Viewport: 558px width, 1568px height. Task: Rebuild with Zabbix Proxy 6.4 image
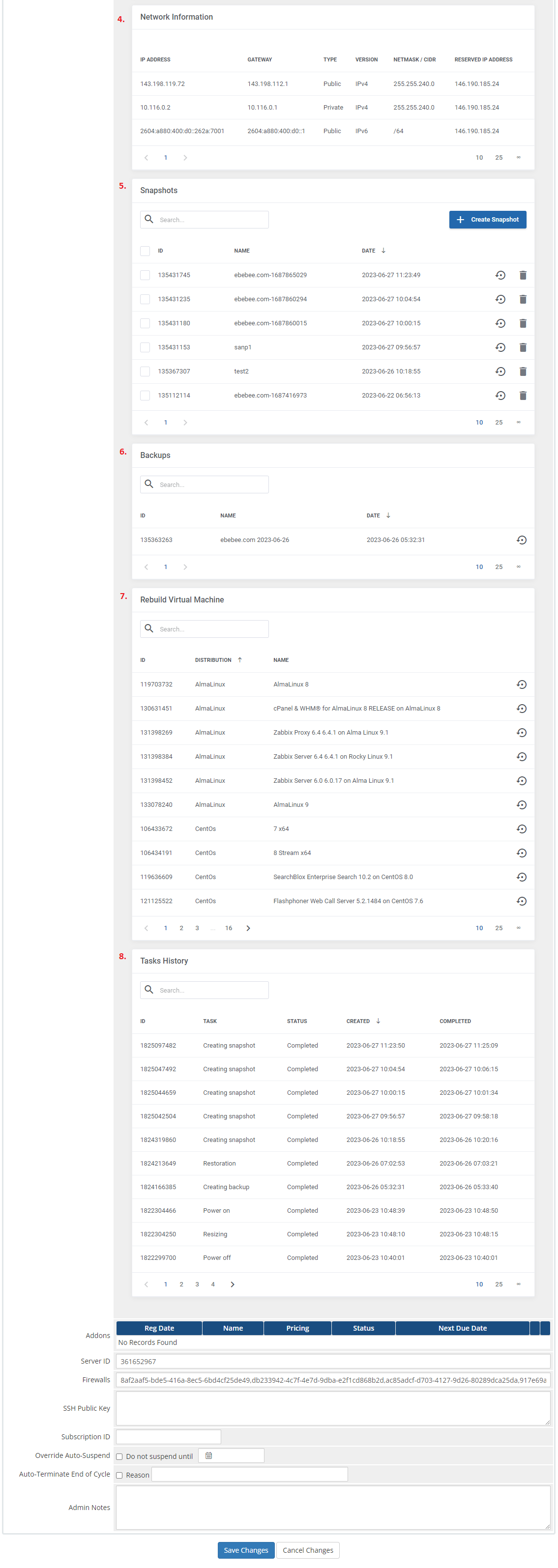[x=522, y=732]
